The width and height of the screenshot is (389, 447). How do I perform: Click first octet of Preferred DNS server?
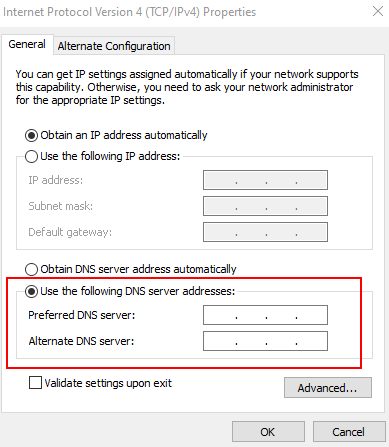click(x=220, y=315)
